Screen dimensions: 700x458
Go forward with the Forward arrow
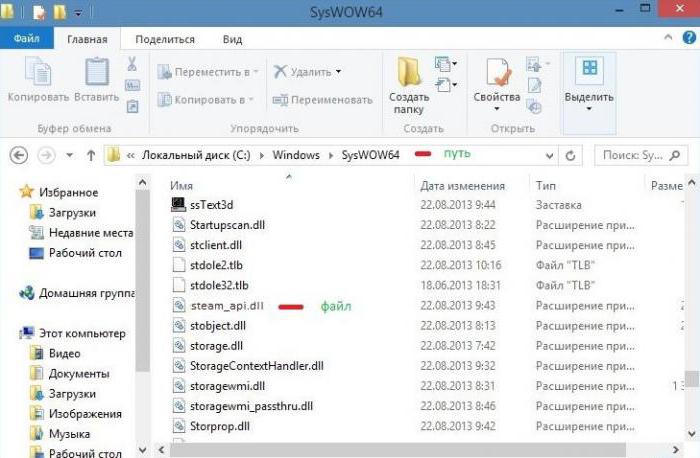click(x=46, y=155)
